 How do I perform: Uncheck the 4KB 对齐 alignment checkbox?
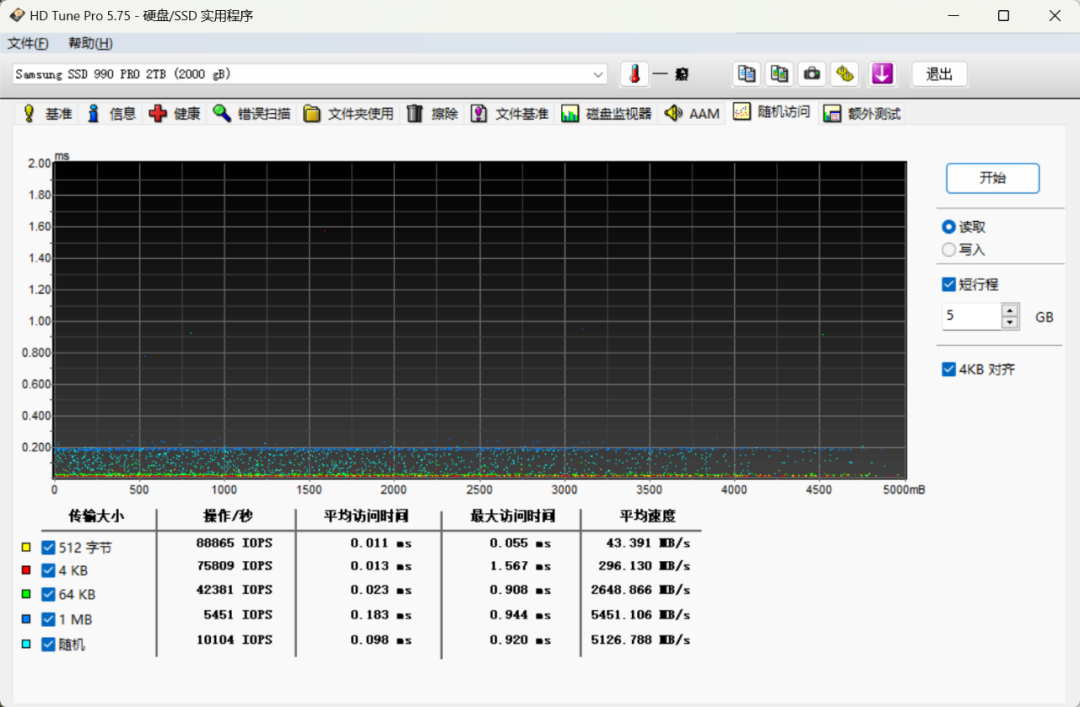pyautogui.click(x=948, y=370)
